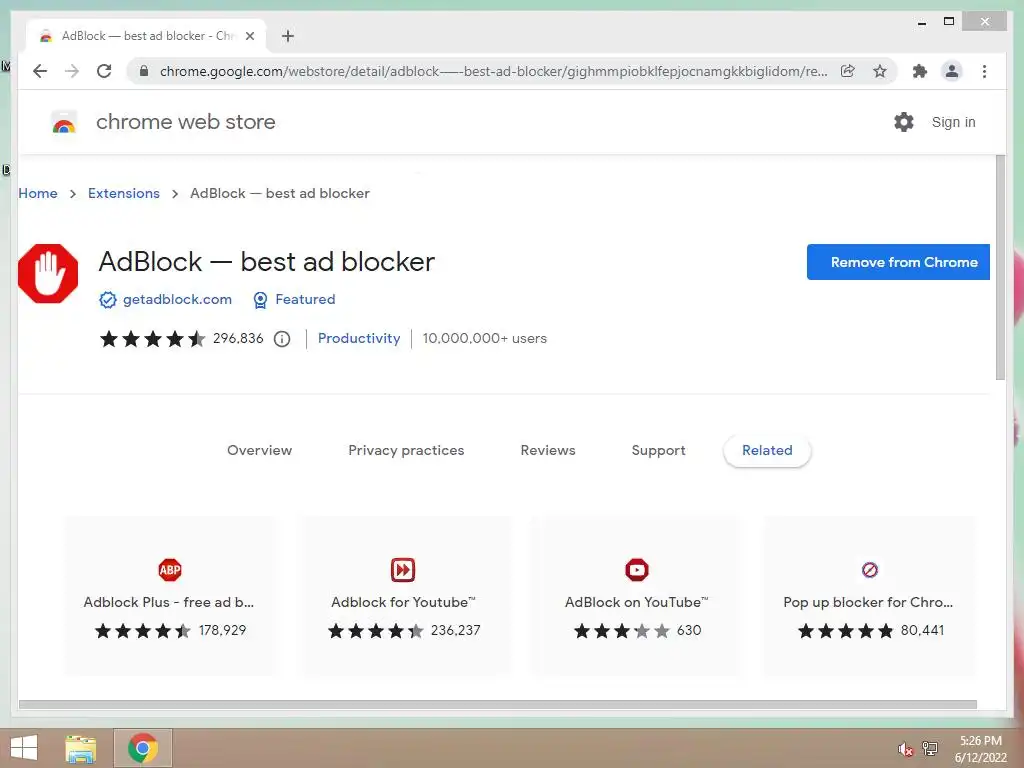This screenshot has height=768, width=1024.
Task: Bookmark this page with the star icon
Action: [880, 71]
